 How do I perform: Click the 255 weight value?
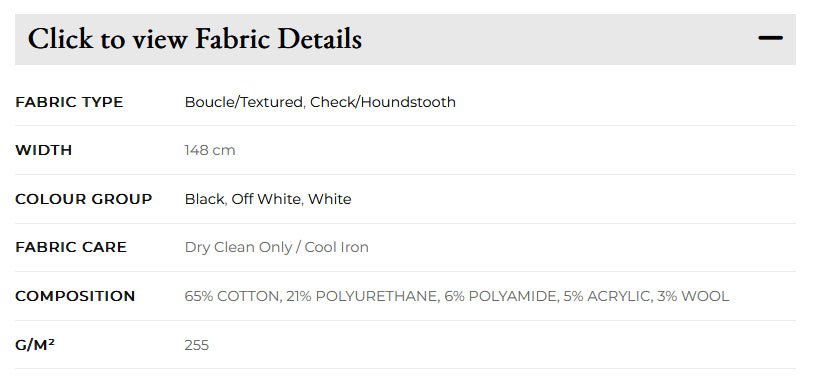point(197,345)
